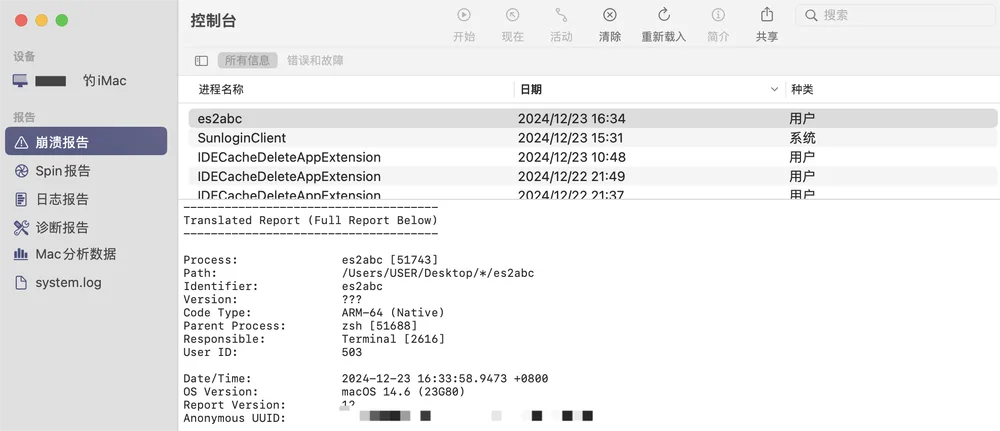Reload logs with 重新载入 icon
Viewport: 1000px width, 431px height.
click(663, 15)
